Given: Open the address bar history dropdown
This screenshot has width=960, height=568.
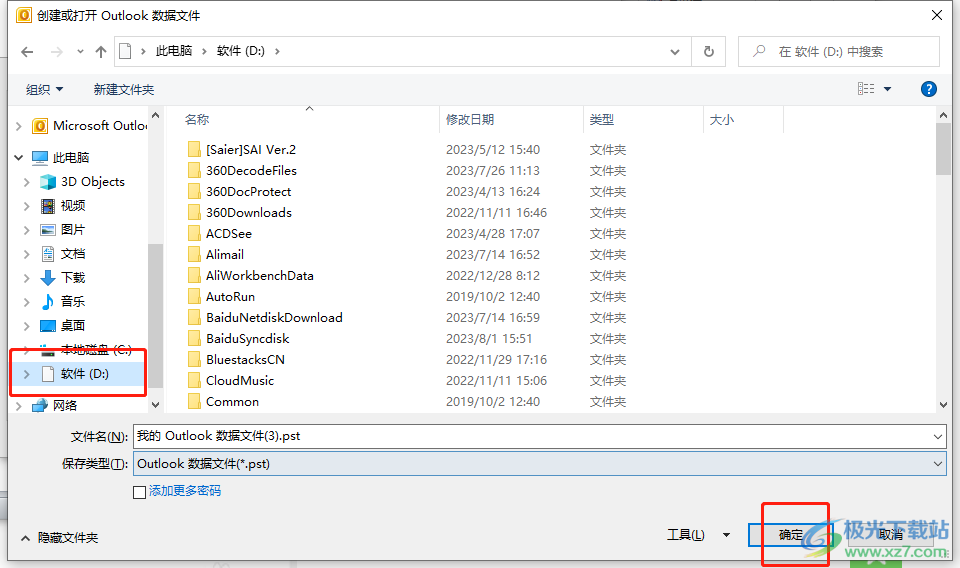Looking at the screenshot, I should (675, 52).
